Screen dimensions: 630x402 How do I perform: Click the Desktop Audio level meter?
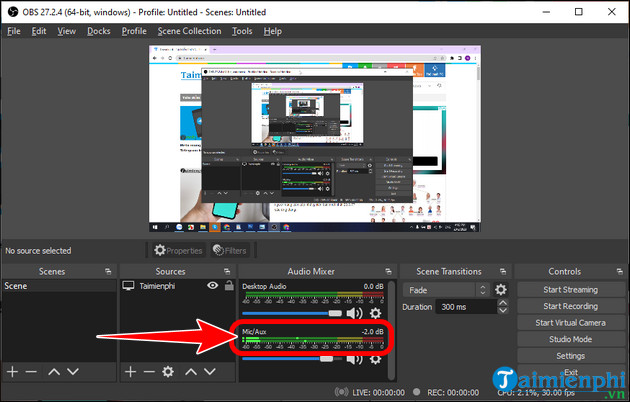pyautogui.click(x=313, y=296)
